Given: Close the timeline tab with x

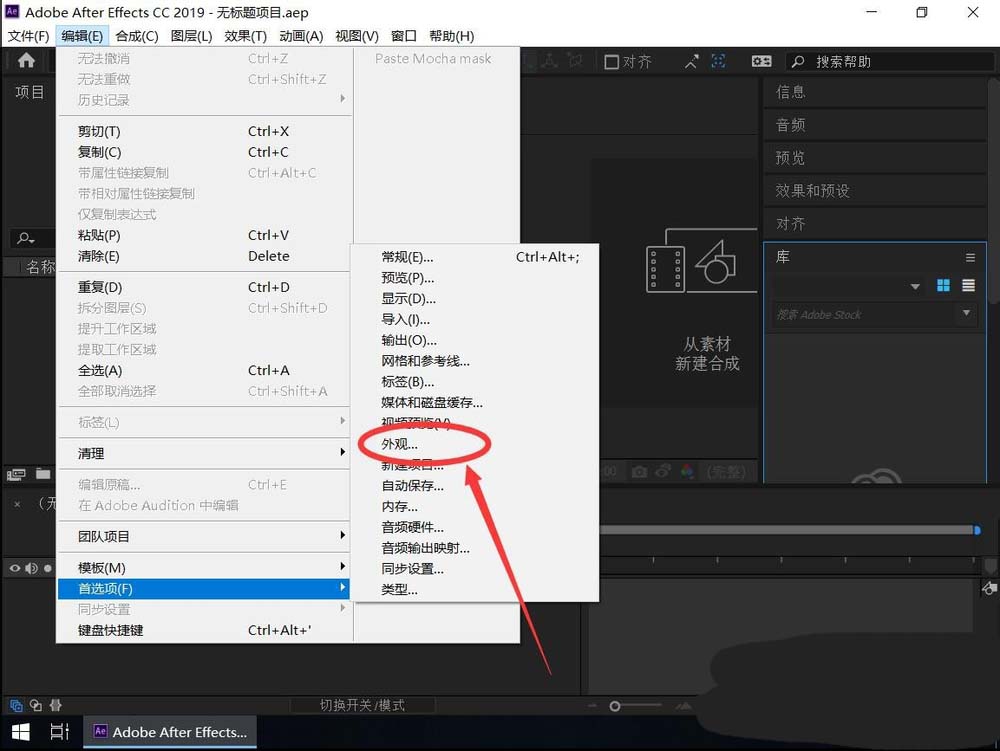Looking at the screenshot, I should pyautogui.click(x=17, y=504).
